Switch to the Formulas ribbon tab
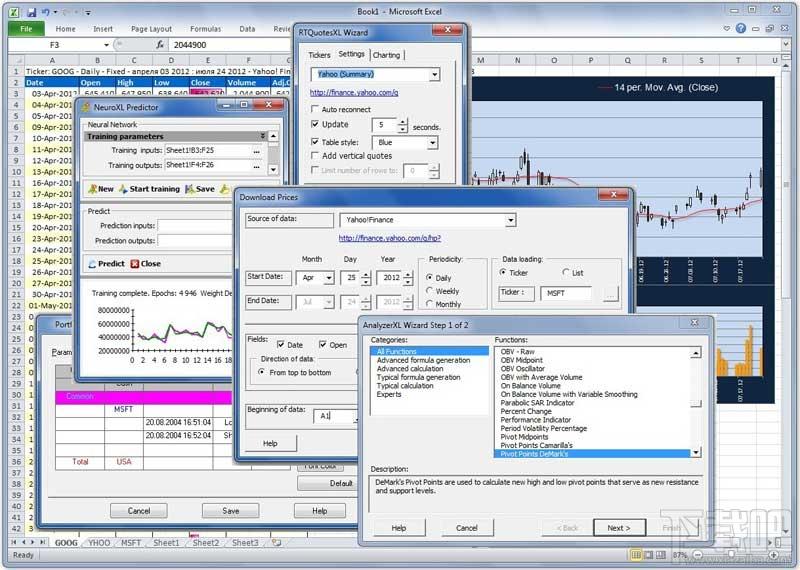 (206, 29)
